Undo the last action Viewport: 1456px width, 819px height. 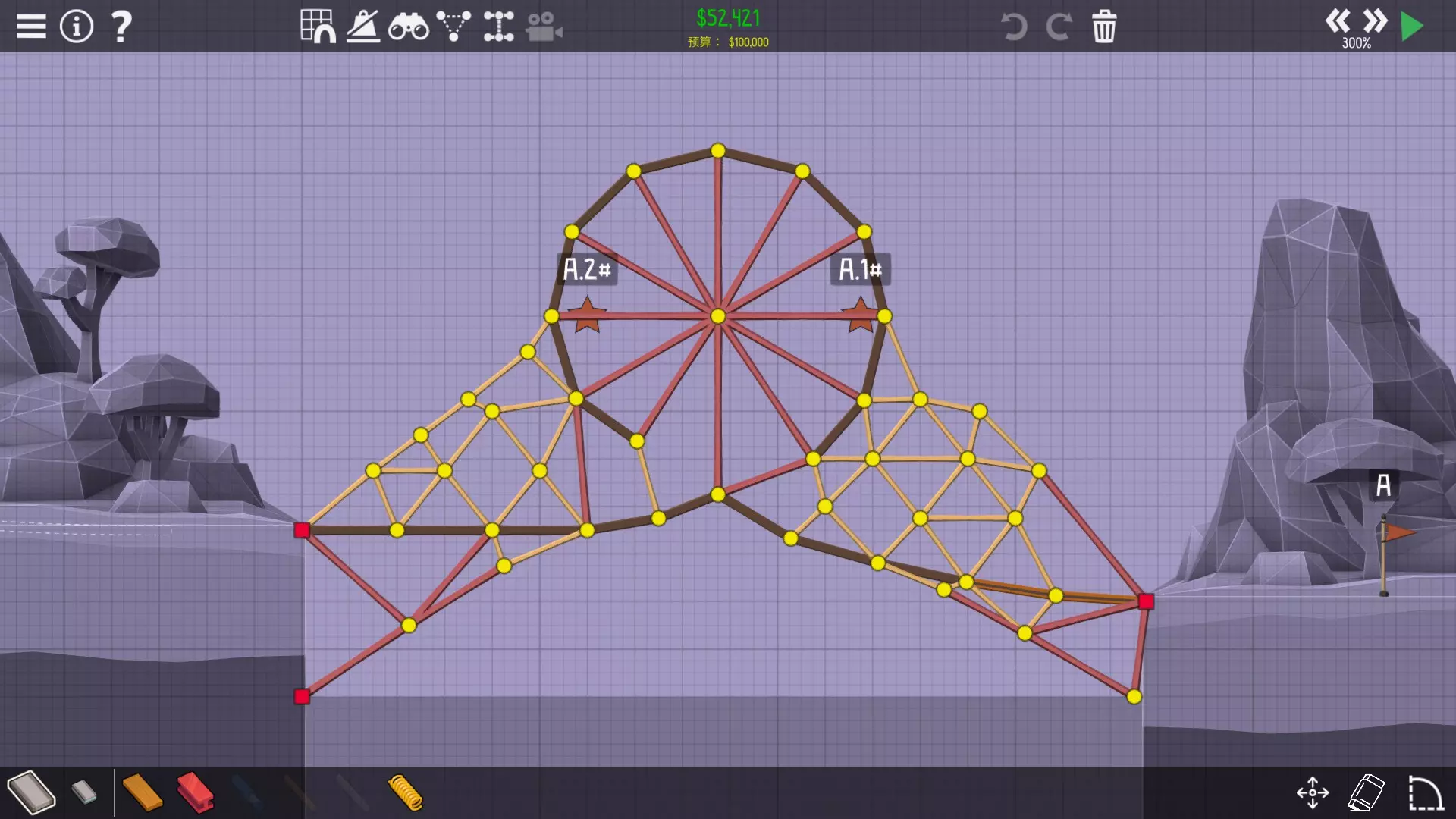tap(1013, 27)
